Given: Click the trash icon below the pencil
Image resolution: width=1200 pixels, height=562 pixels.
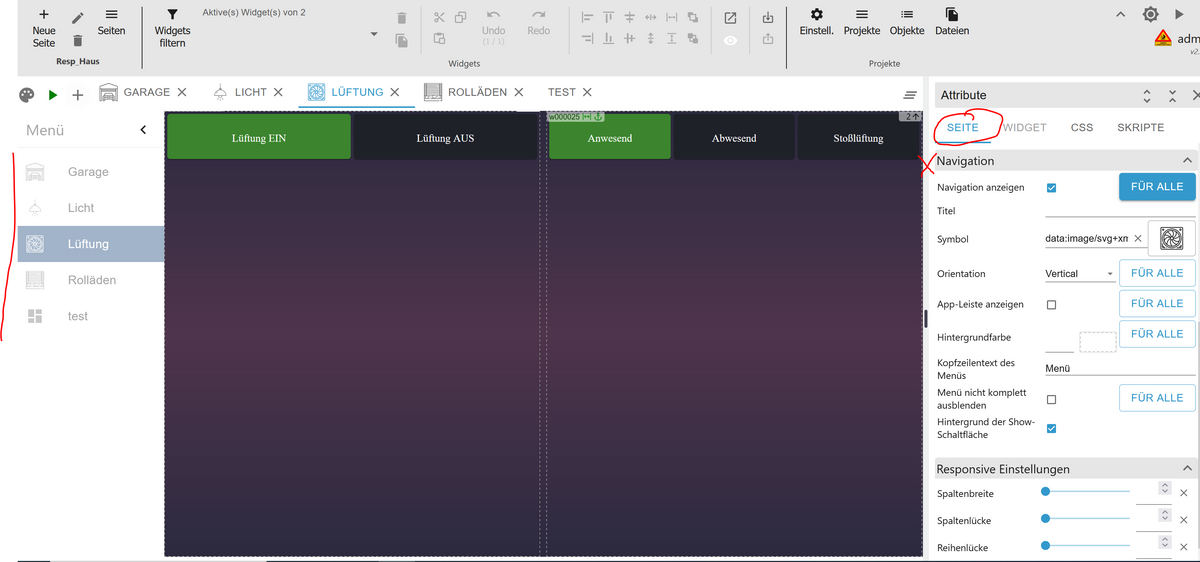Looking at the screenshot, I should point(78,41).
